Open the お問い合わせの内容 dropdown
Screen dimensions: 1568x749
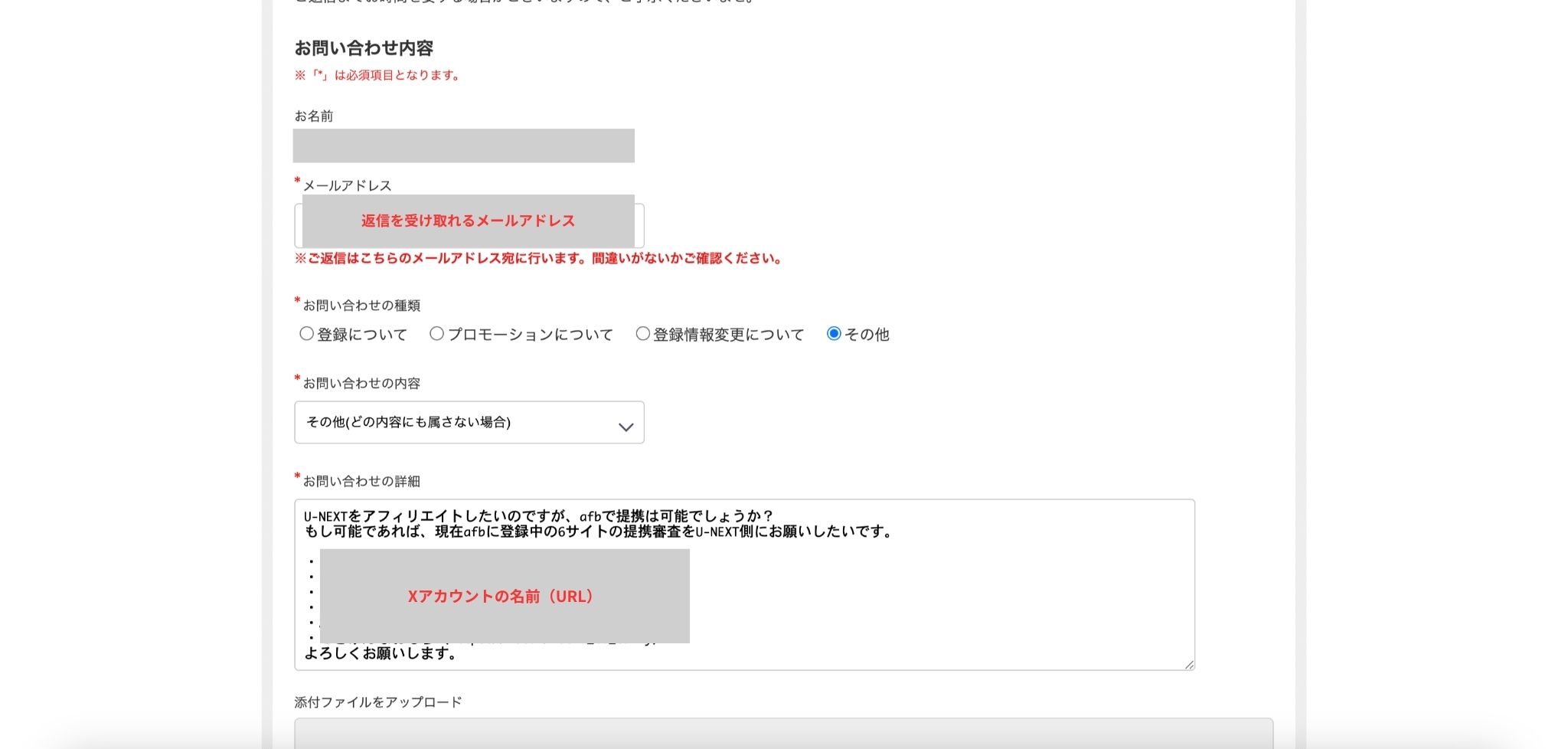[x=469, y=422]
